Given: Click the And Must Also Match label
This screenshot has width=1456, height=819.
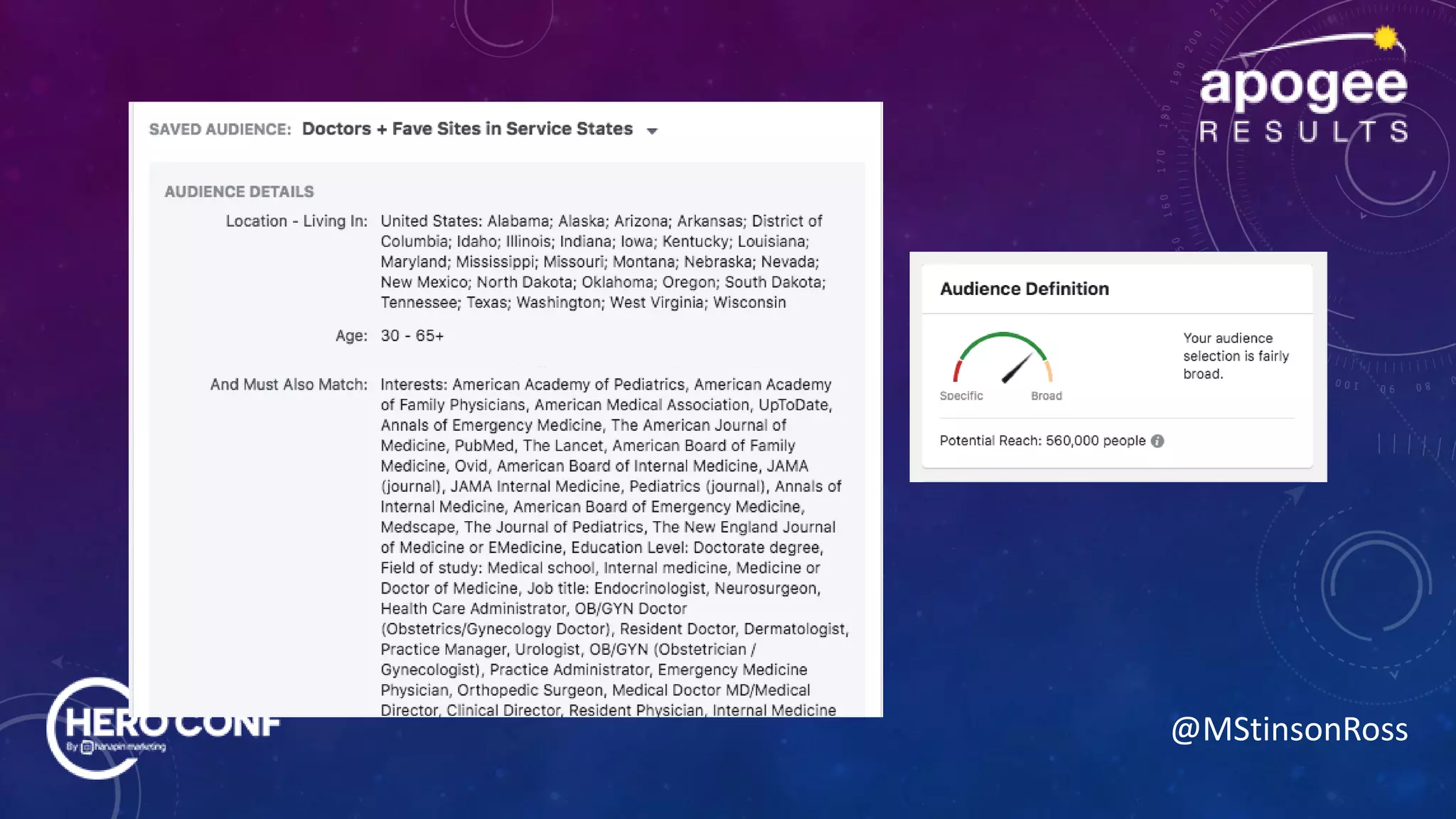Looking at the screenshot, I should click(289, 385).
